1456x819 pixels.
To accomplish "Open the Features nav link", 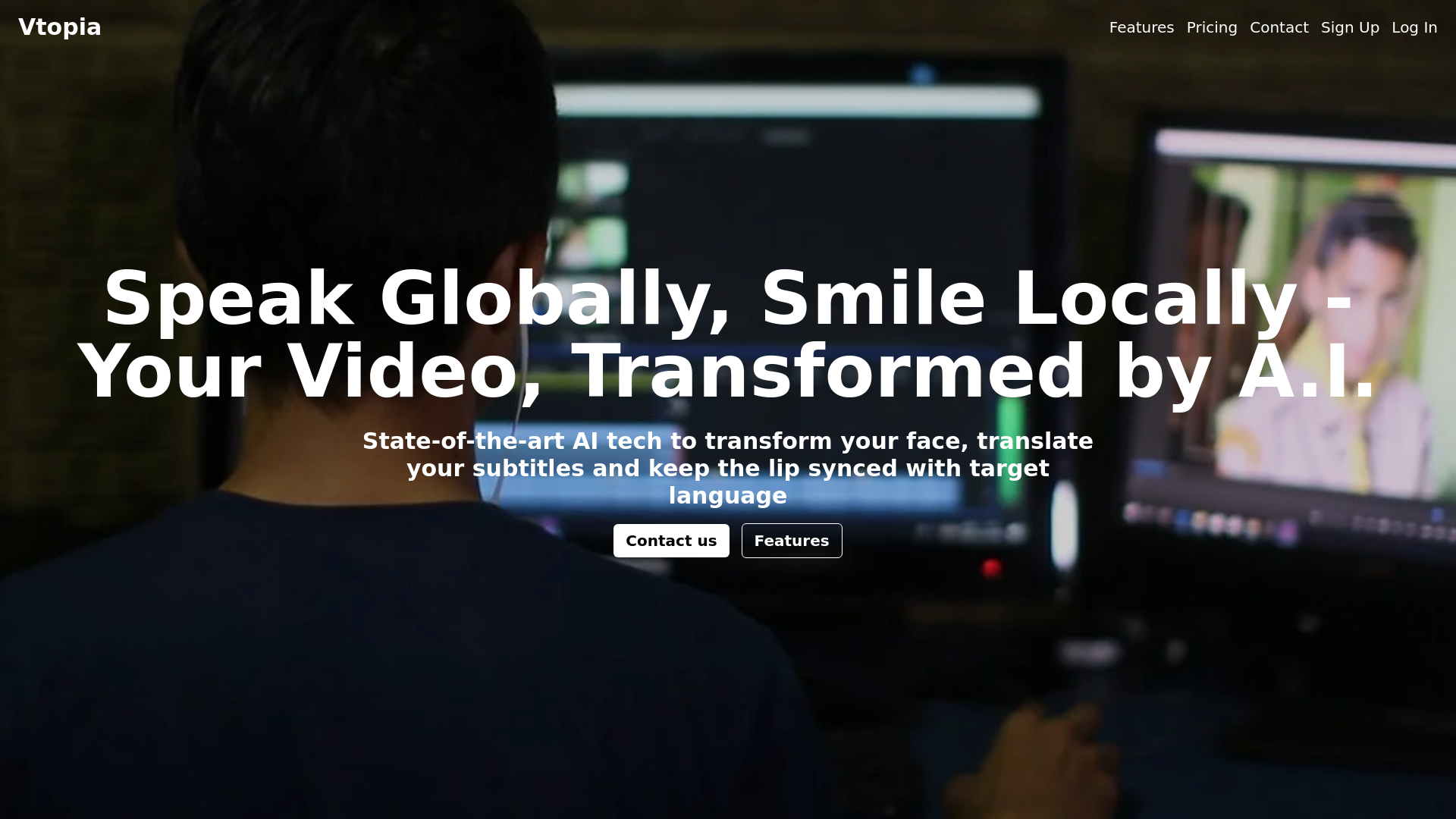I will tap(1141, 27).
